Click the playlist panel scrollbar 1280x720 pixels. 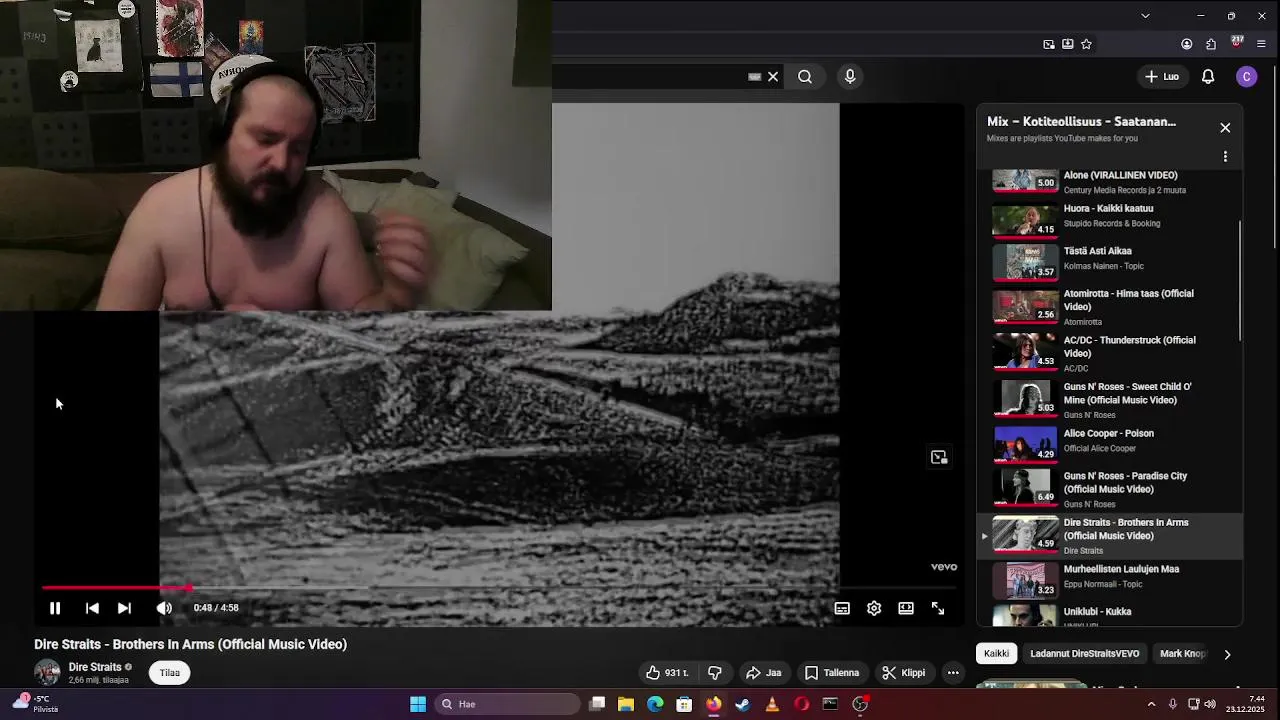click(x=1240, y=280)
